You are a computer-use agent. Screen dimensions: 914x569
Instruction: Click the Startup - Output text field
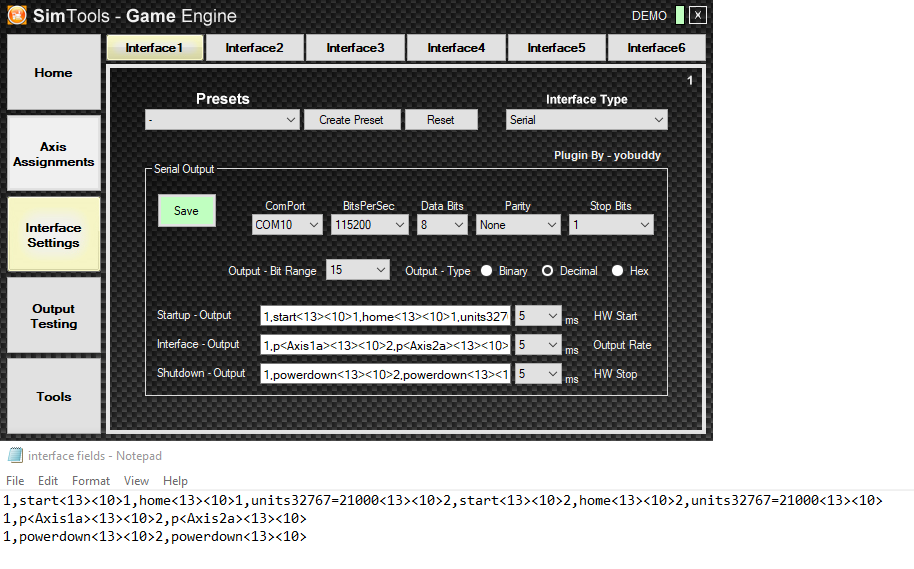385,317
